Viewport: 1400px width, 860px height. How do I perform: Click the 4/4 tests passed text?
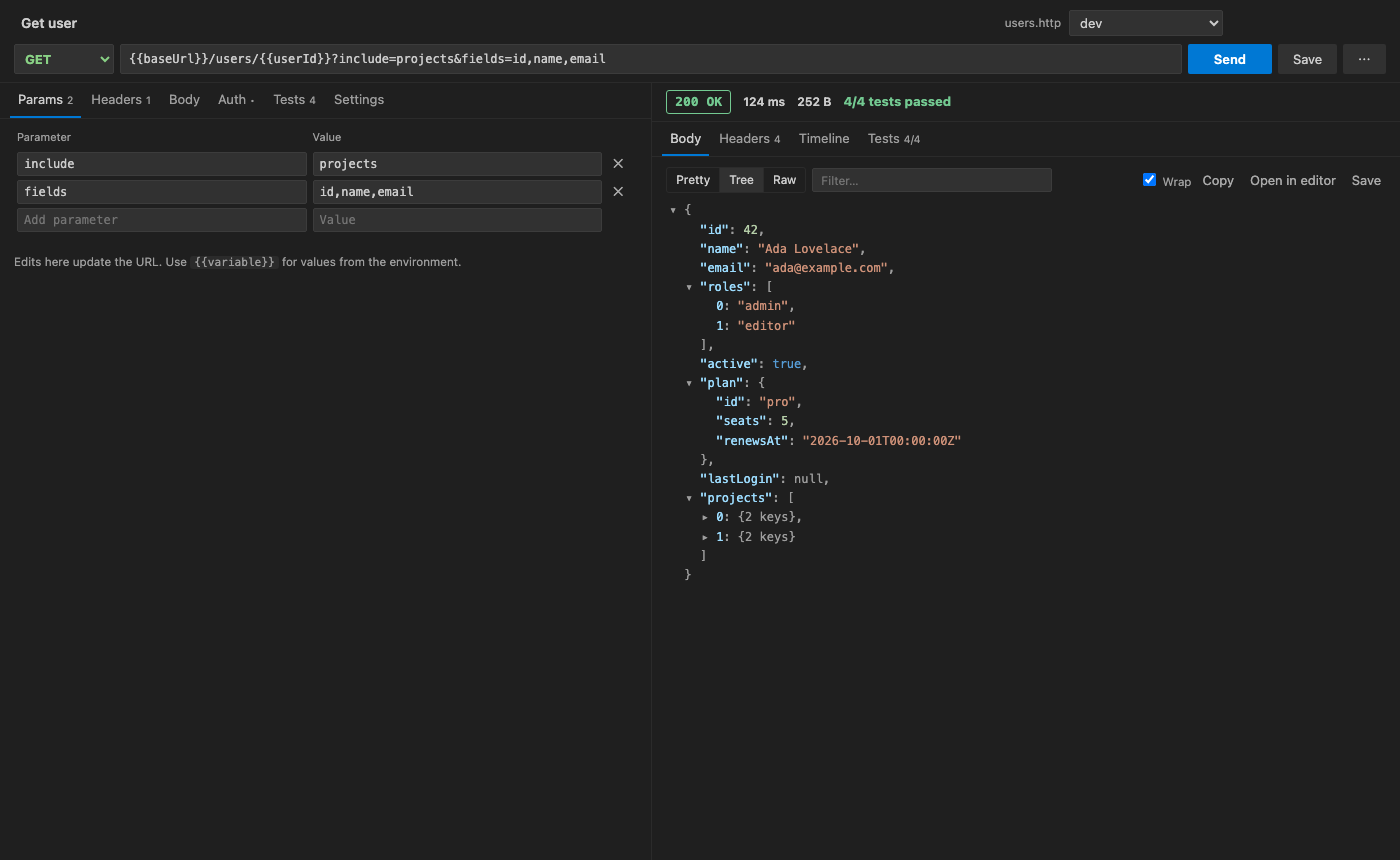coord(897,102)
